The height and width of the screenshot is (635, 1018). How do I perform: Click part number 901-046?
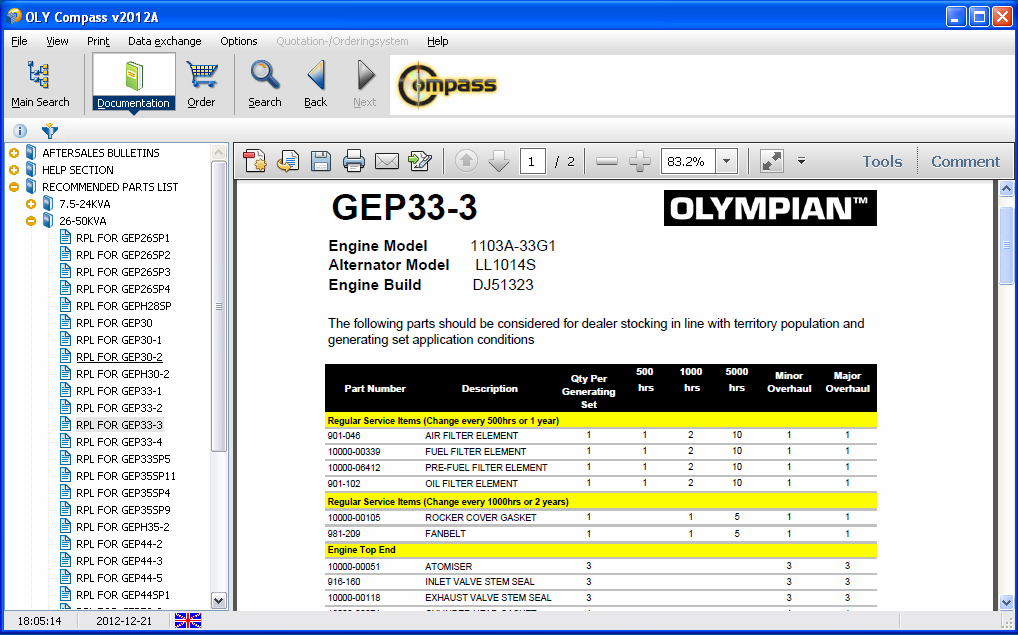(344, 435)
